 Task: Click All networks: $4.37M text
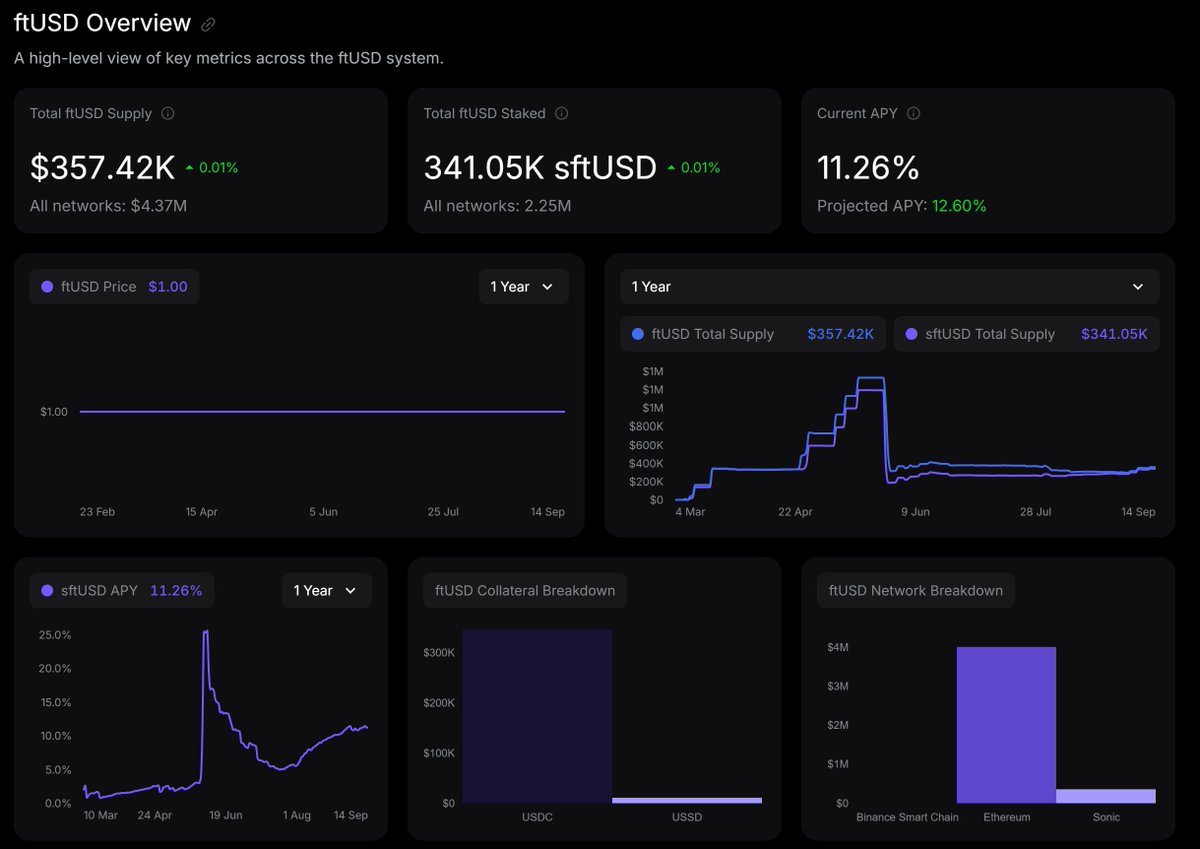pyautogui.click(x=108, y=206)
